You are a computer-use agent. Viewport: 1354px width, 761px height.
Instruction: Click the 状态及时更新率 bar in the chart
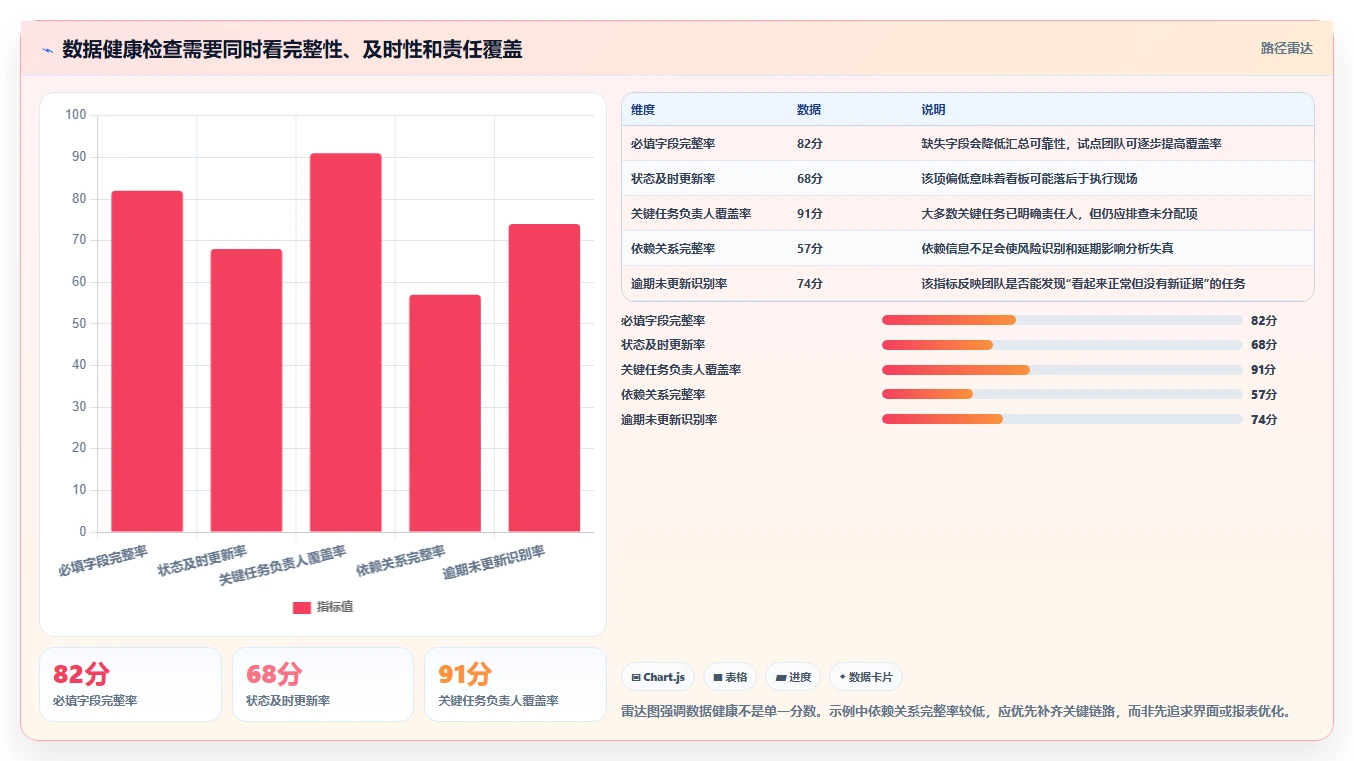coord(246,390)
